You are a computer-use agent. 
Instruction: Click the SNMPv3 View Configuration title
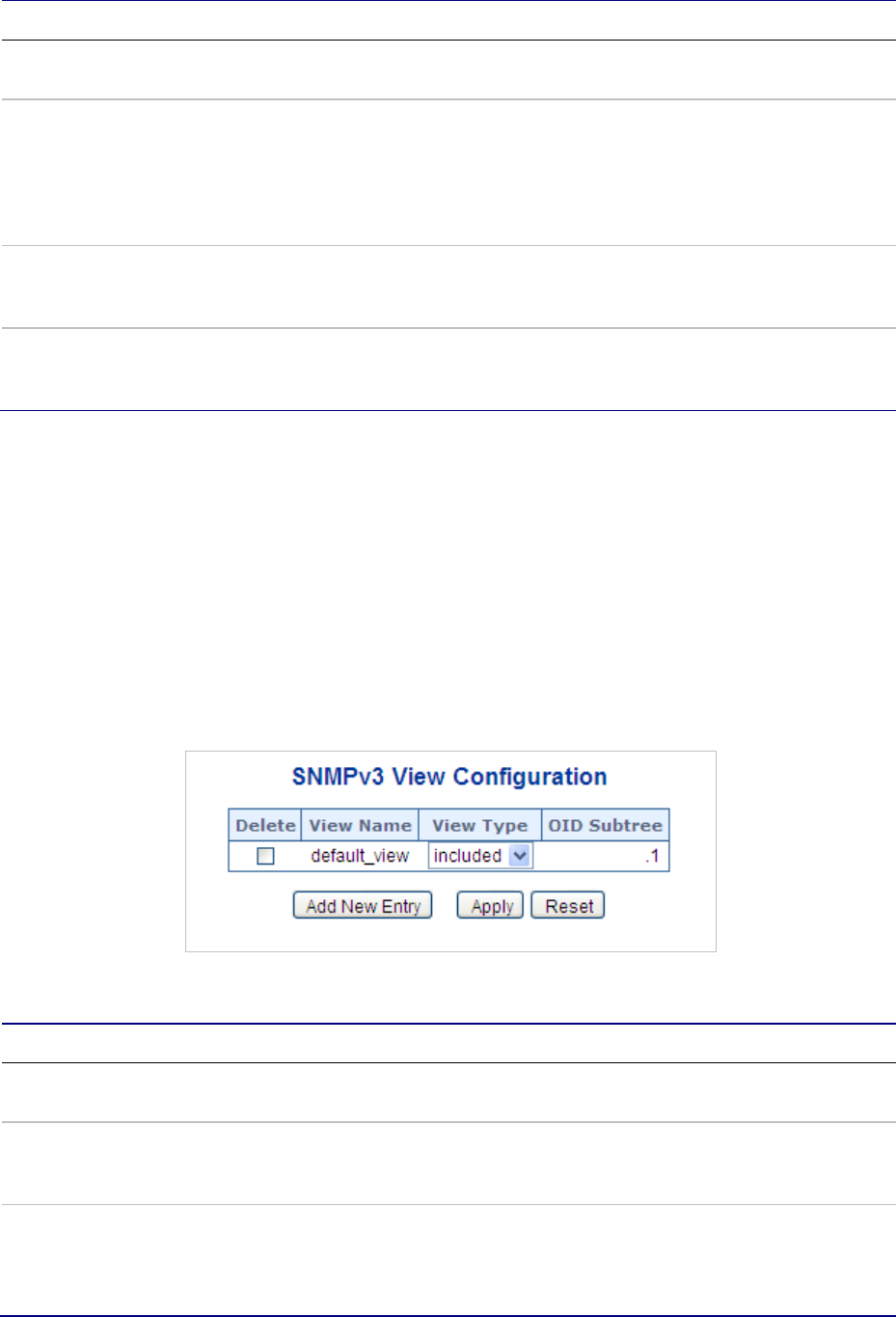(x=449, y=777)
